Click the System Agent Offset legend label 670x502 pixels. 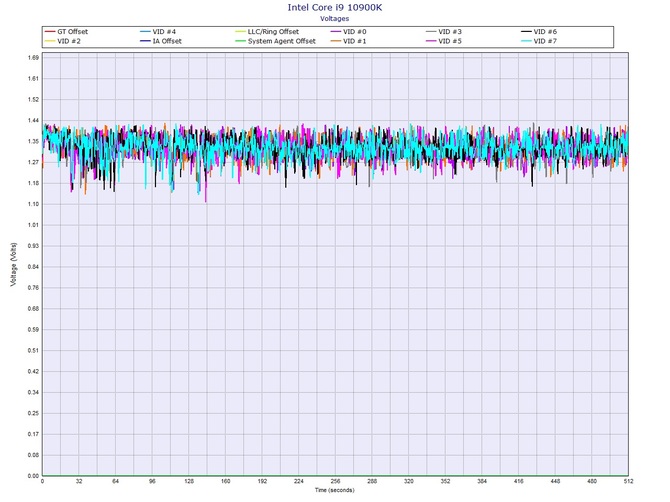[x=282, y=41]
